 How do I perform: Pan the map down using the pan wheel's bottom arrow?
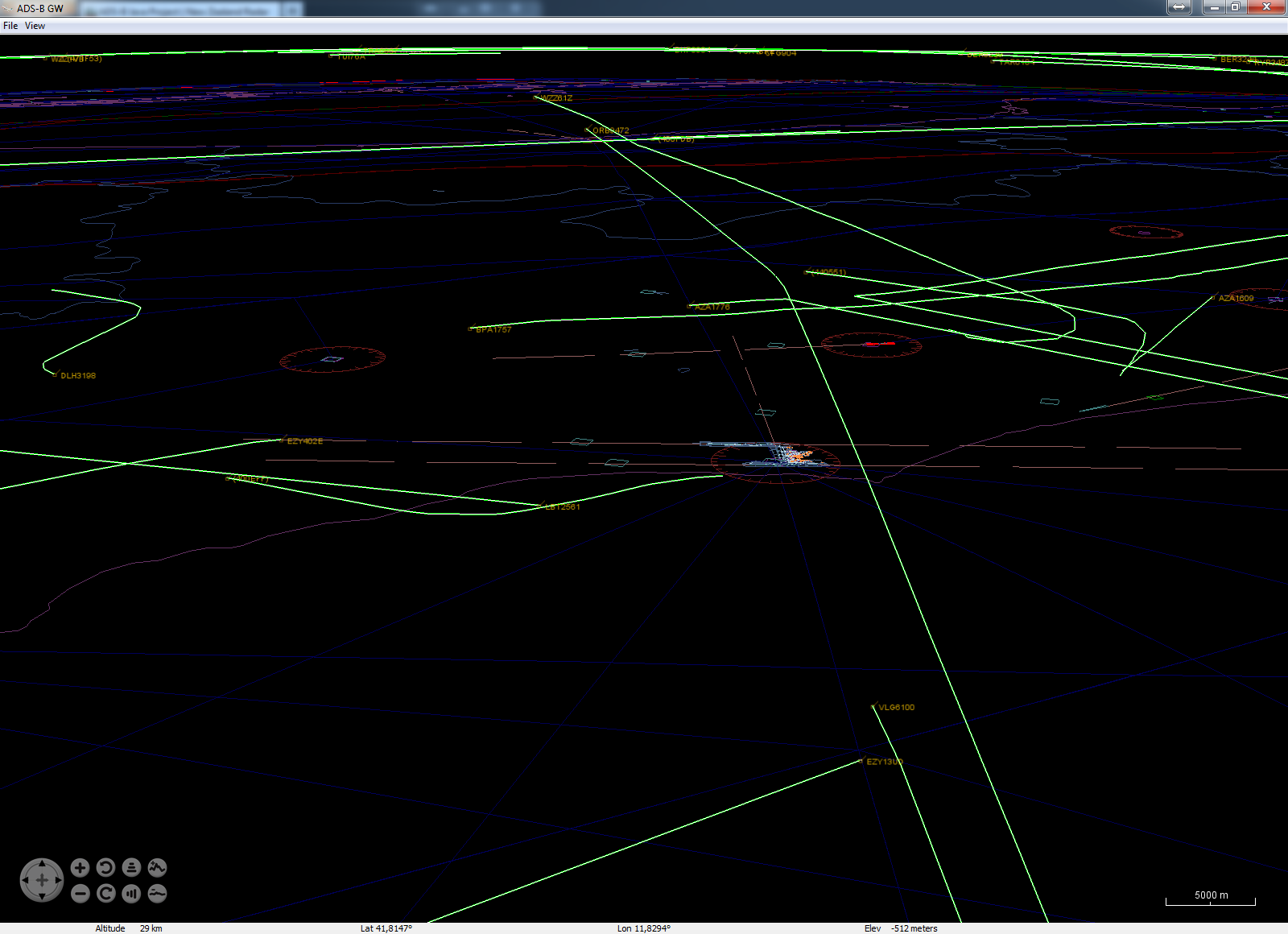(42, 896)
